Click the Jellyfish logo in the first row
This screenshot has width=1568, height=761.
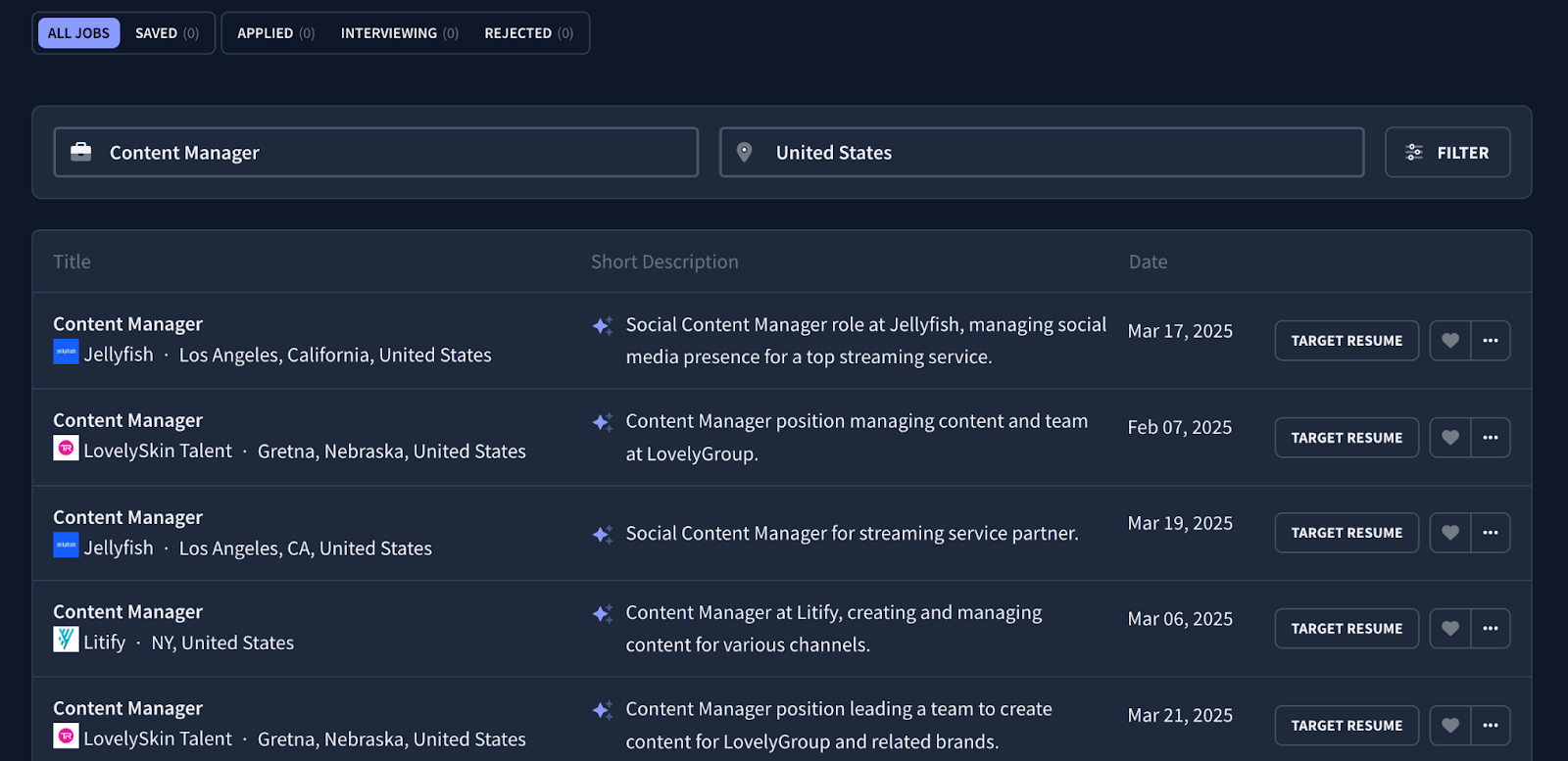point(66,352)
